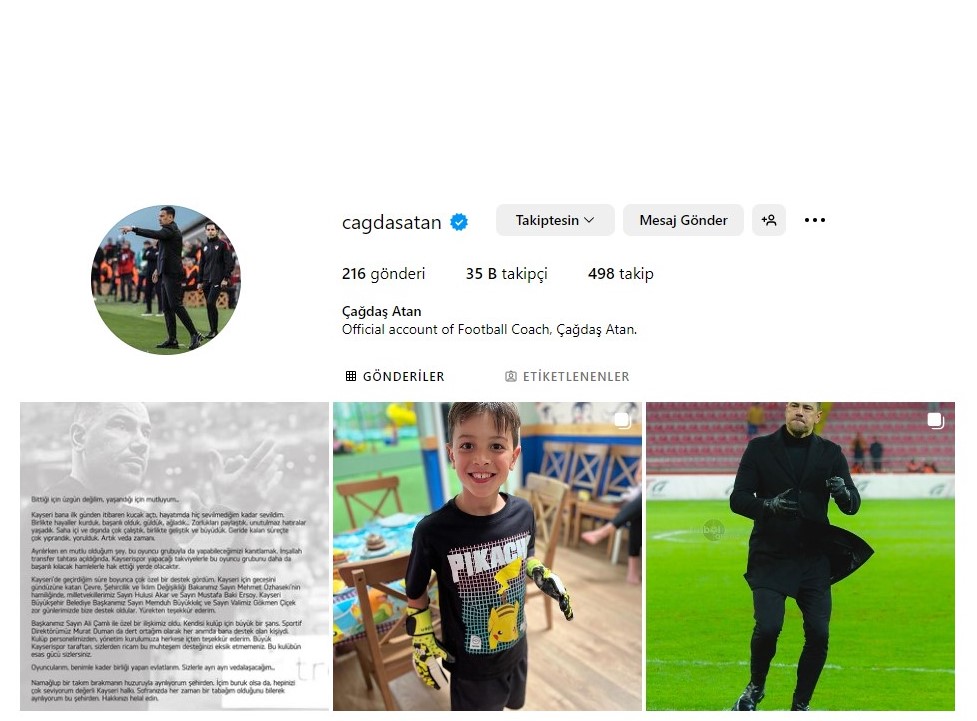Open the round profile picture
The width and height of the screenshot is (977, 721).
(166, 279)
